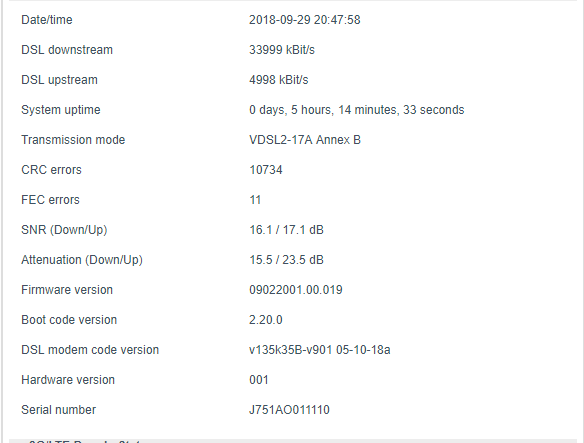Click the System uptime value text
This screenshot has width=584, height=443.
(356, 110)
